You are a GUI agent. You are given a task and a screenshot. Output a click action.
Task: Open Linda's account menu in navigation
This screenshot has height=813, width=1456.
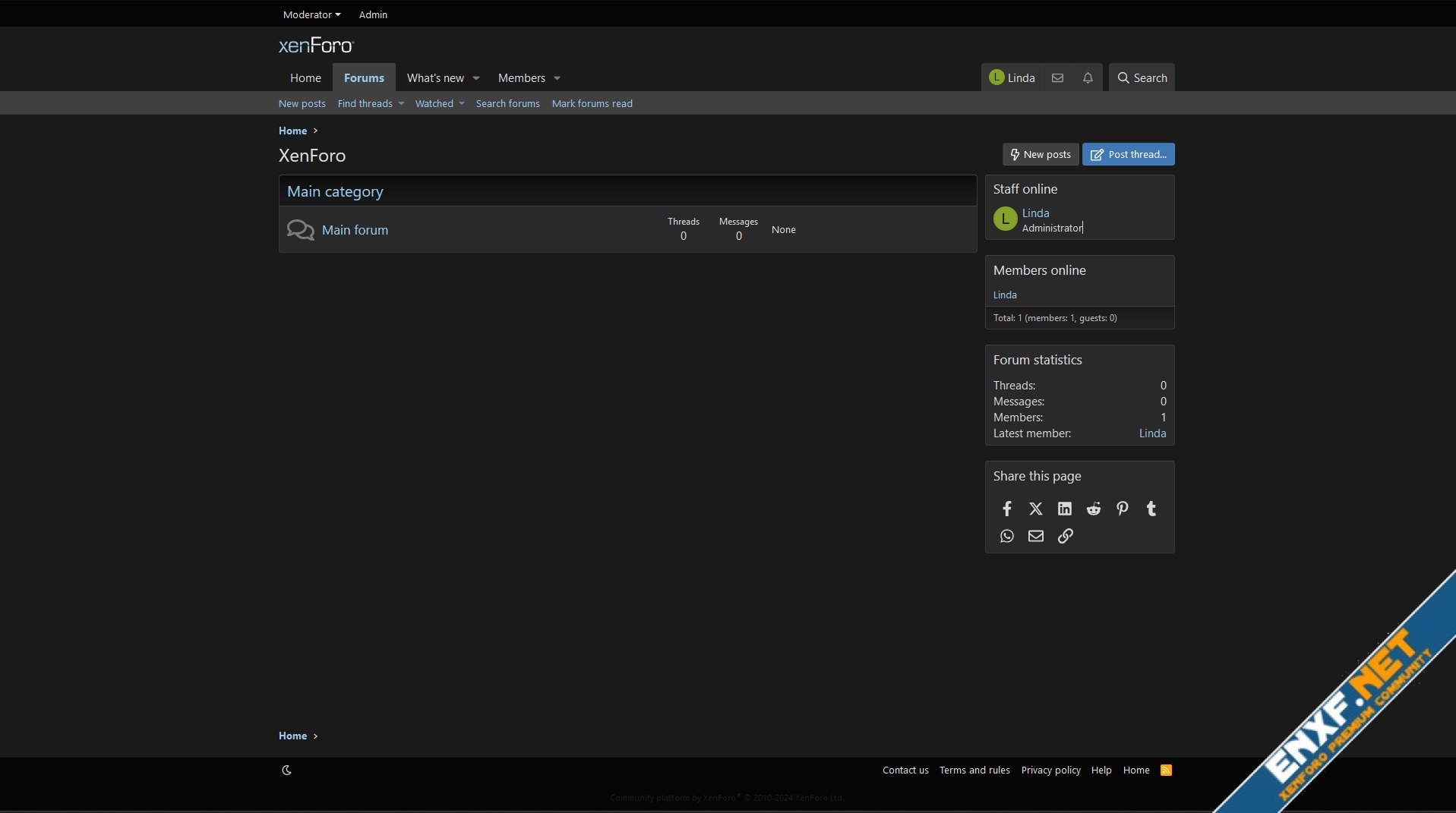1012,77
